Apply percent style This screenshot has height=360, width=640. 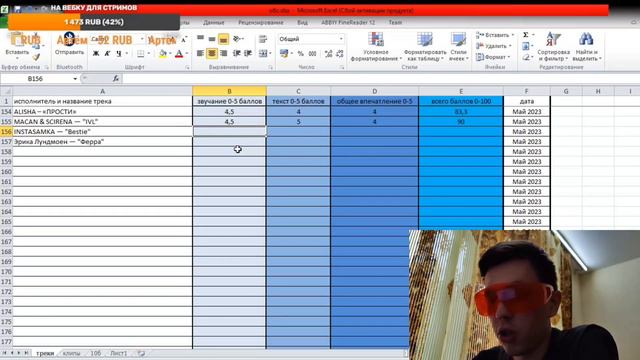300,53
